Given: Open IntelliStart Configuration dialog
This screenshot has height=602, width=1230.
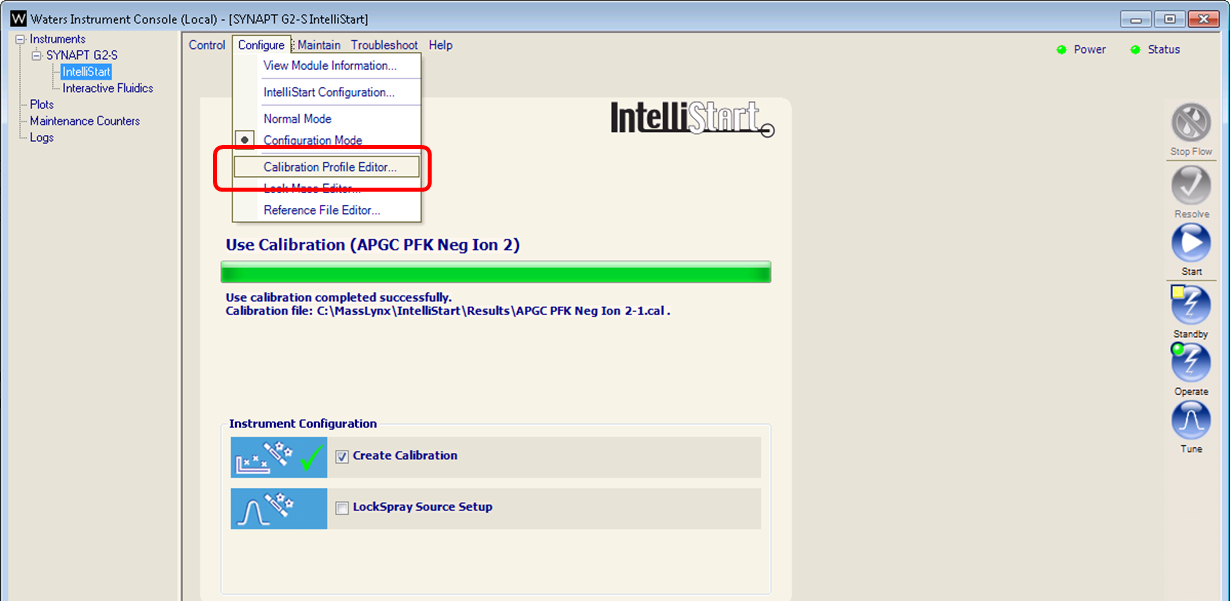Looking at the screenshot, I should (327, 93).
